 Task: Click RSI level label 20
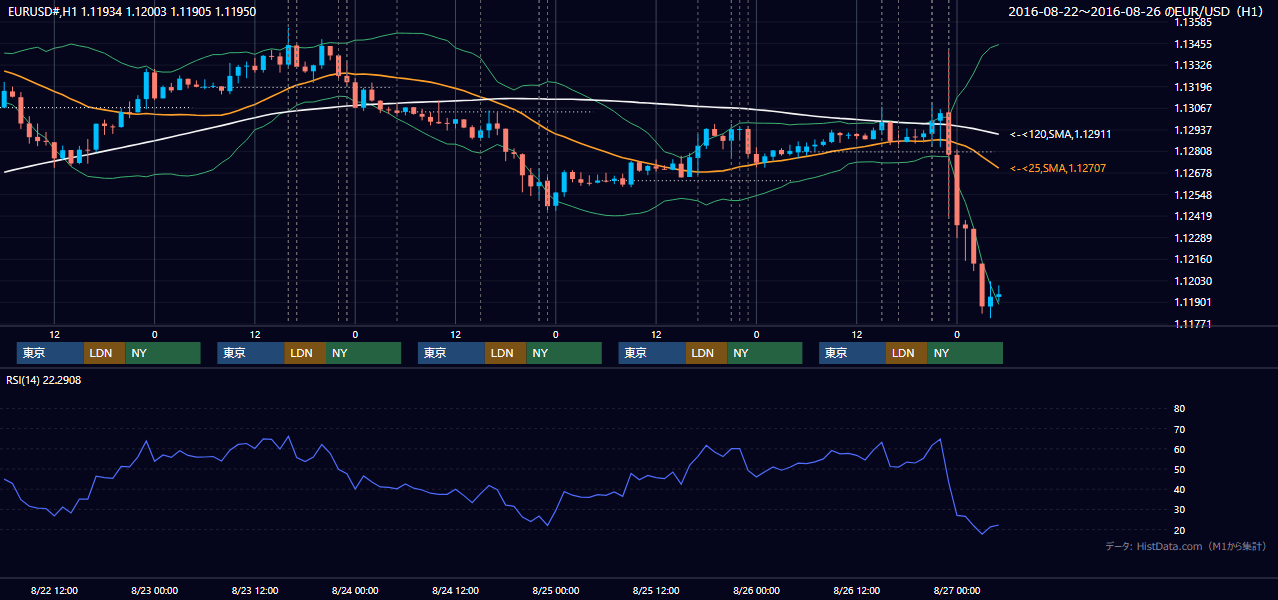click(x=1179, y=530)
